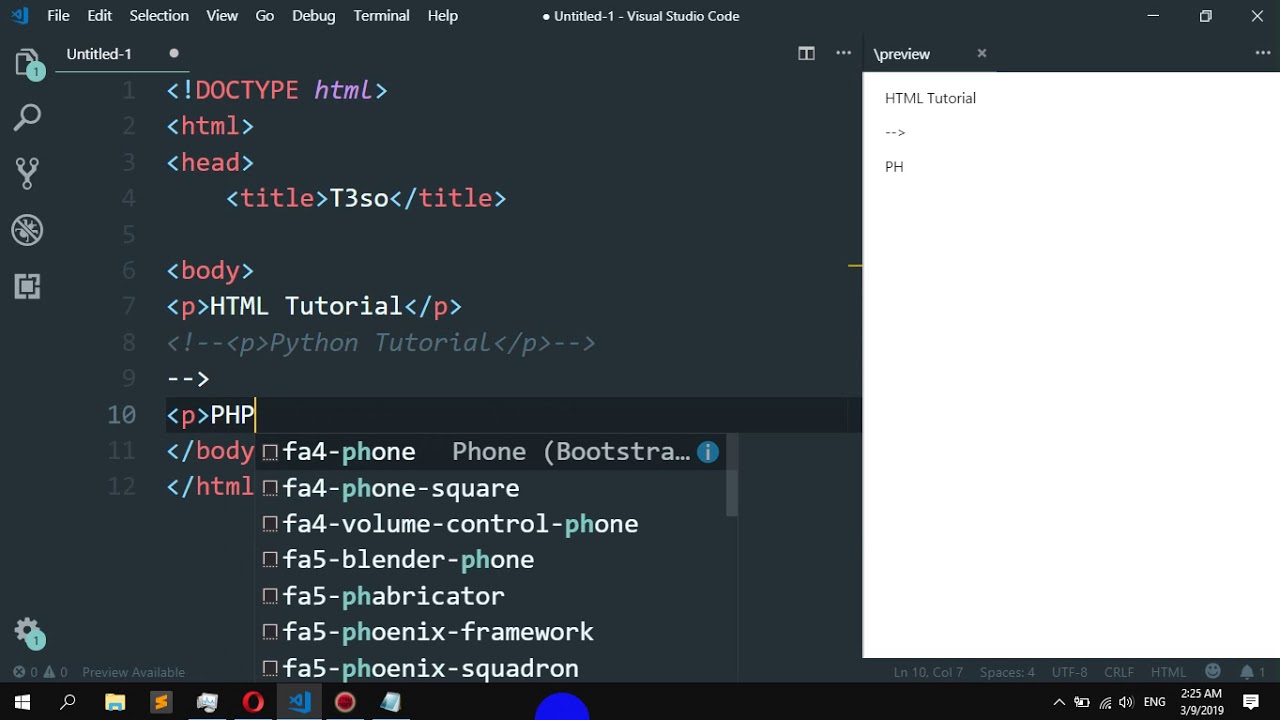
Task: Click line number 10 in gutter
Action: [x=122, y=415]
